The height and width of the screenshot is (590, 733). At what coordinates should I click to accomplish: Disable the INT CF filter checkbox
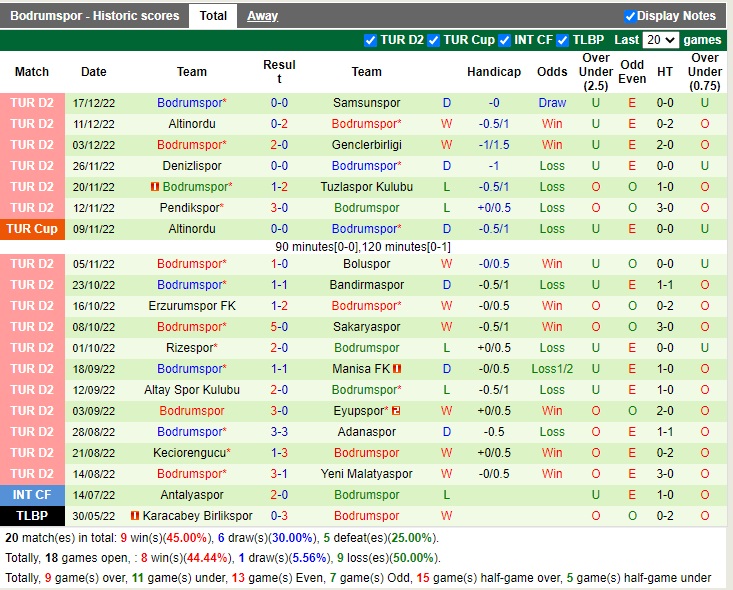pyautogui.click(x=505, y=40)
